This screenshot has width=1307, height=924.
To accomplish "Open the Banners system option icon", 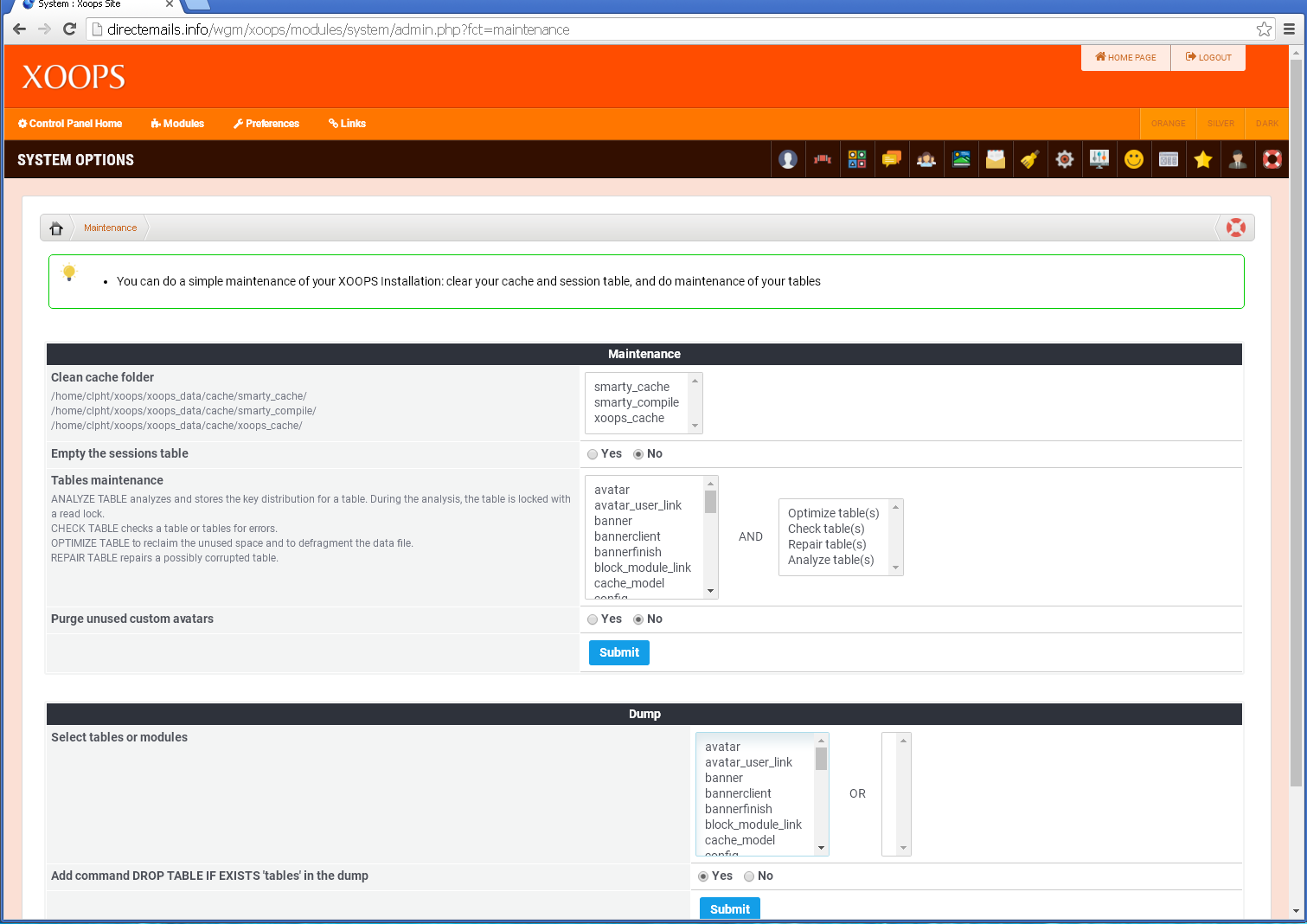I will 823,159.
